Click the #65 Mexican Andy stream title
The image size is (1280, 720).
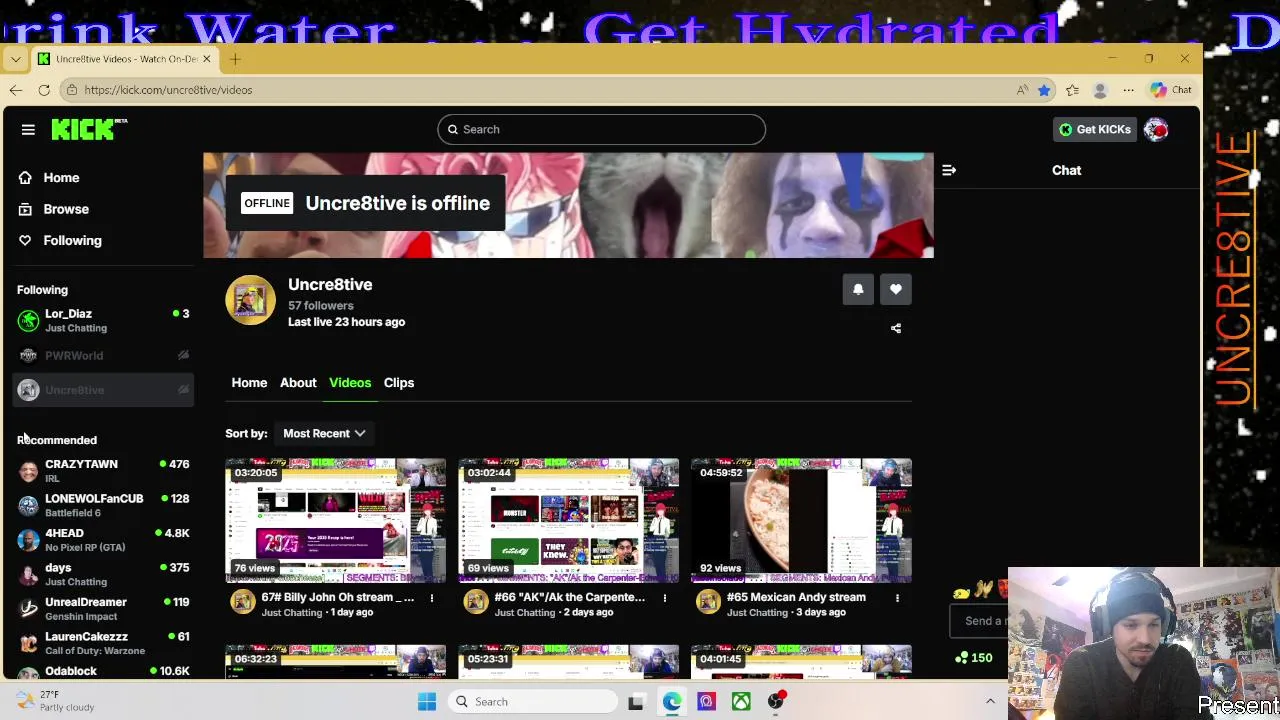796,597
